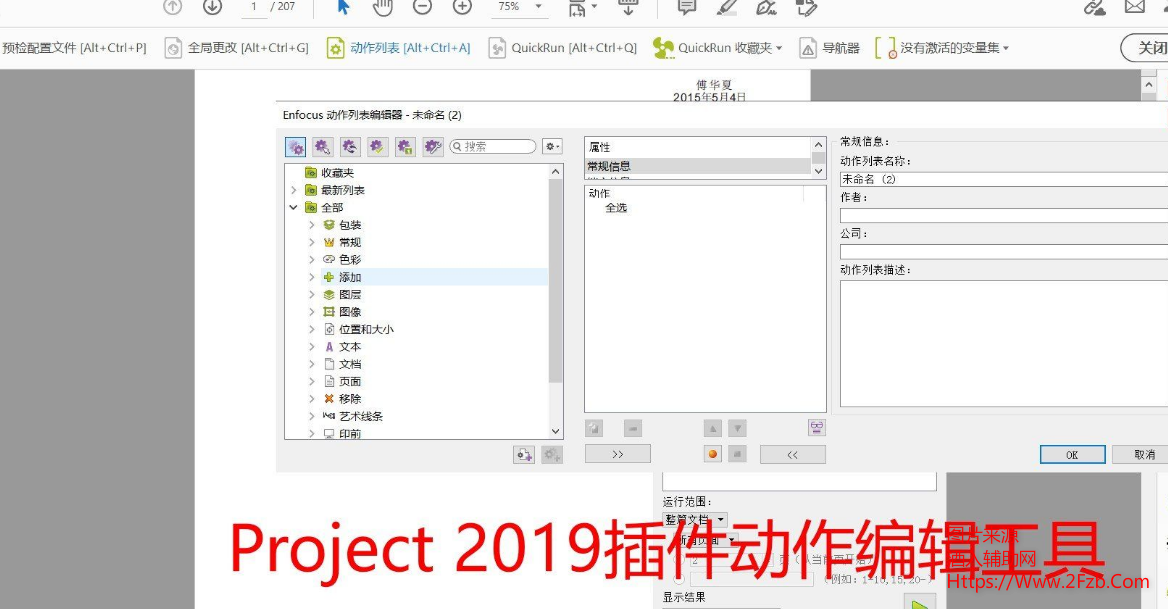Image resolution: width=1168 pixels, height=609 pixels.
Task: Open the 没有激活的变量集 dropdown
Action: coord(942,48)
